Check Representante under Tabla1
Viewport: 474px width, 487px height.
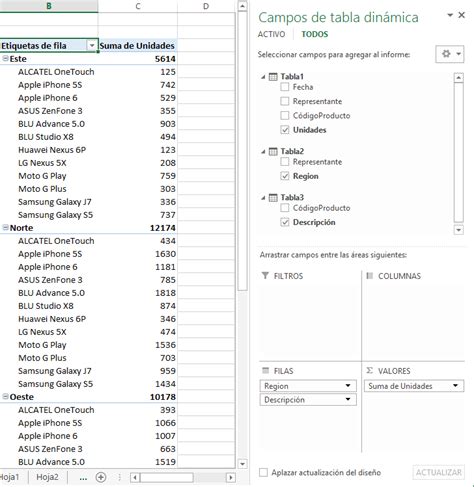[284, 101]
